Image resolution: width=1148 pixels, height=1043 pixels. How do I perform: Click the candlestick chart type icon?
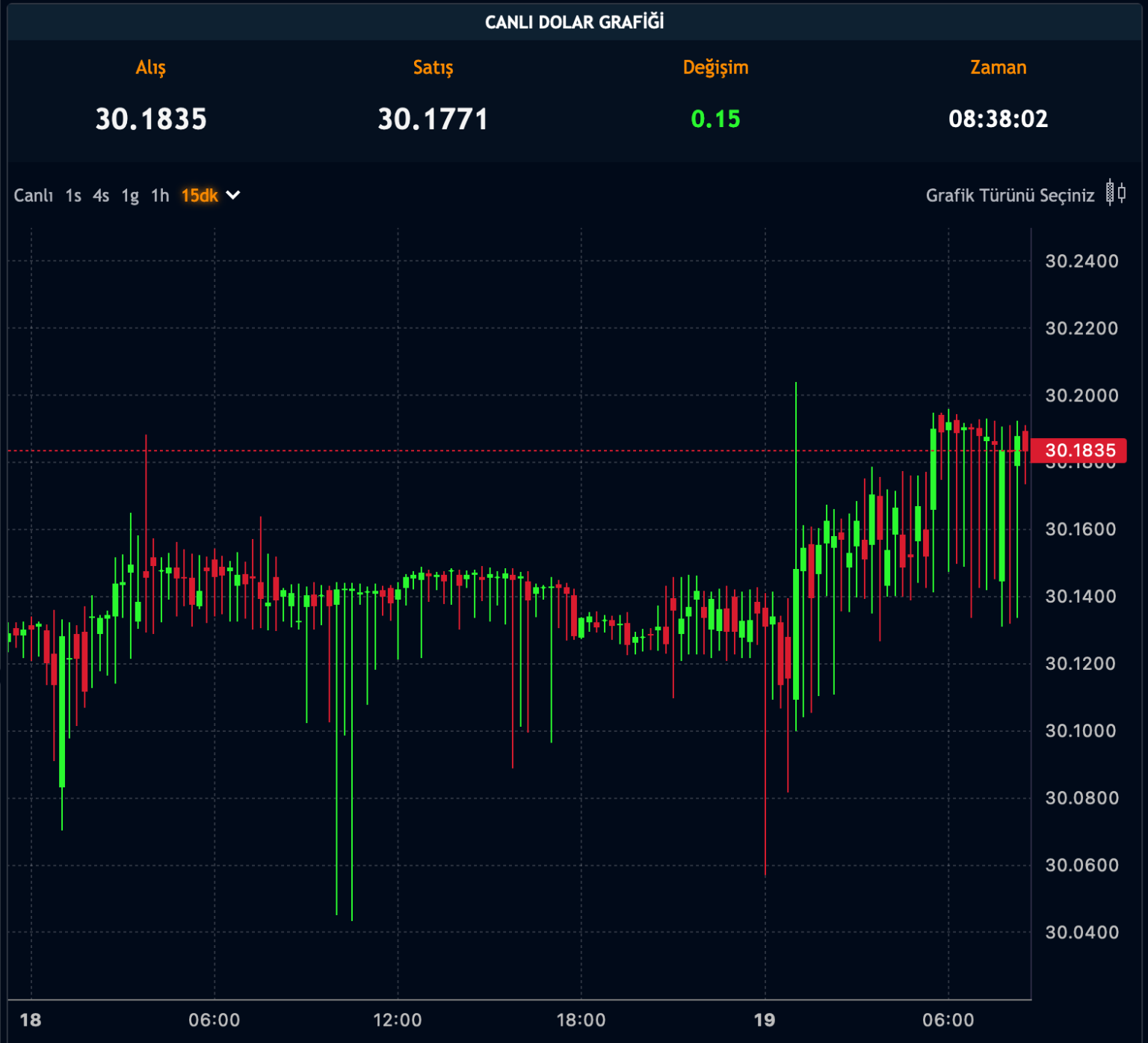[1116, 193]
